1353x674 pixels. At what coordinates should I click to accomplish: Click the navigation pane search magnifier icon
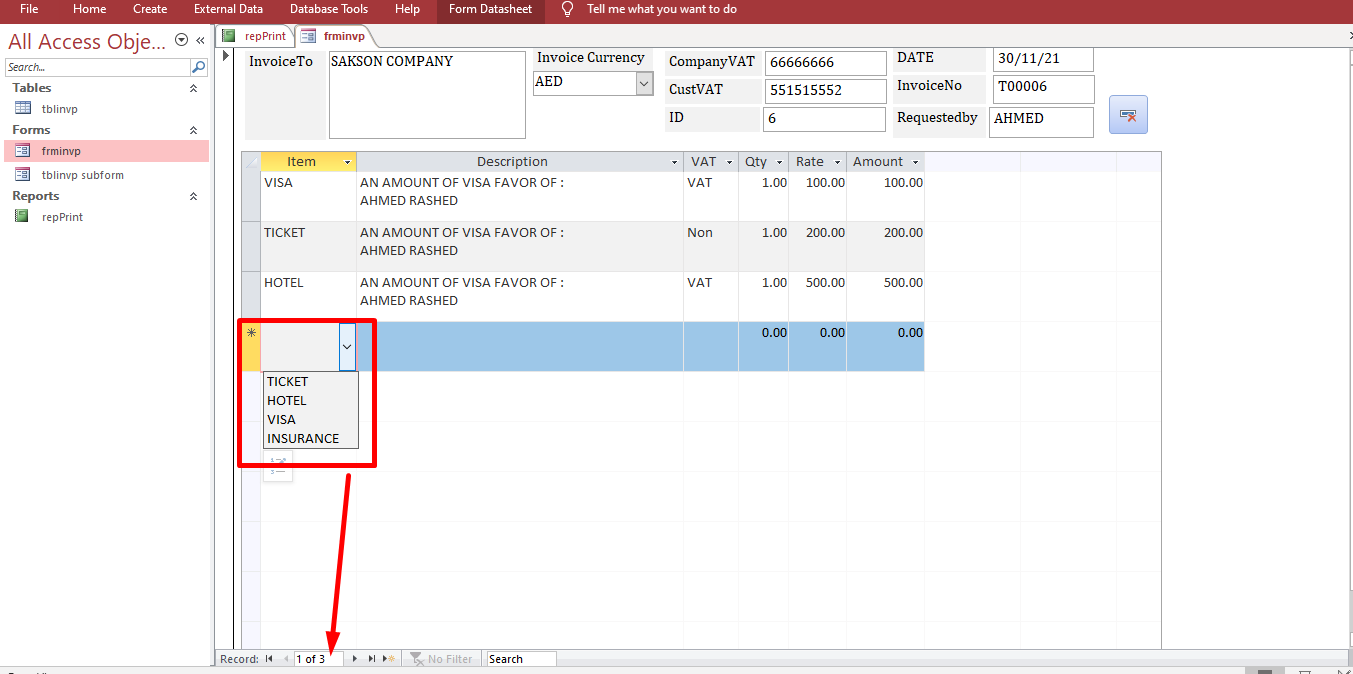(199, 67)
